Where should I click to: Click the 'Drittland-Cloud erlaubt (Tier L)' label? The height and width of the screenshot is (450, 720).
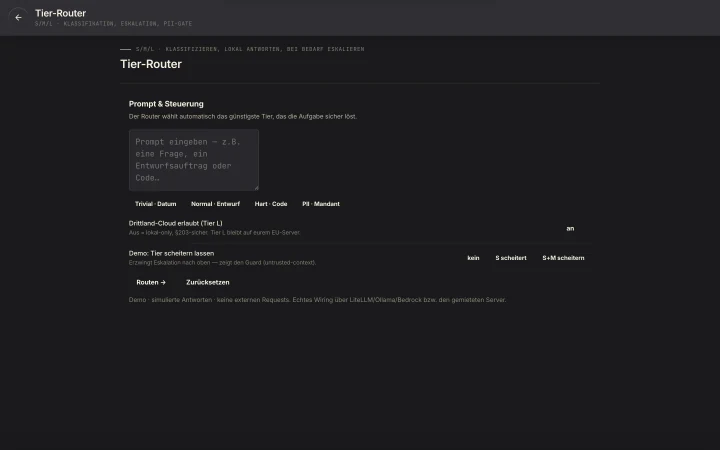175,223
